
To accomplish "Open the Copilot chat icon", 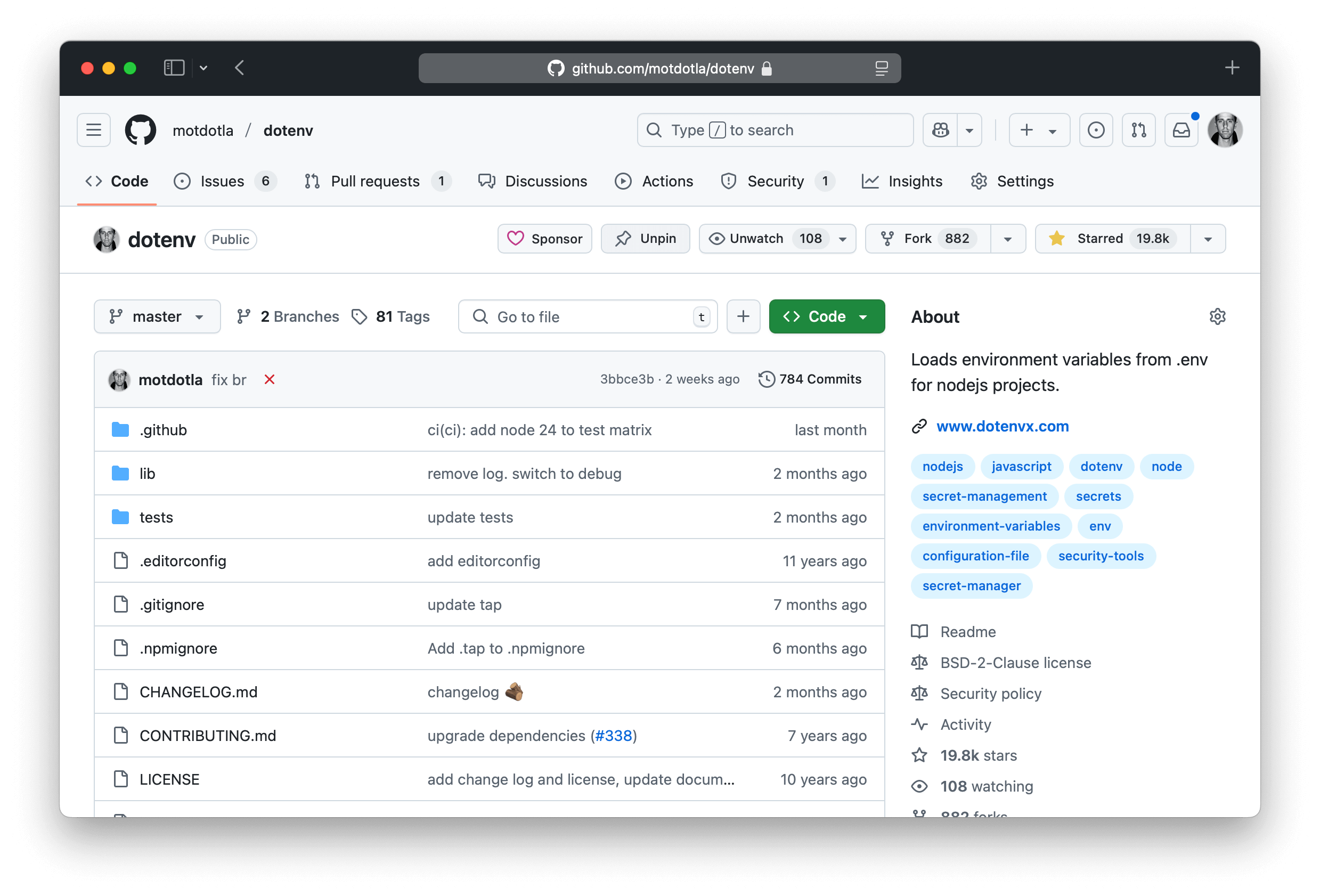I will 941,130.
